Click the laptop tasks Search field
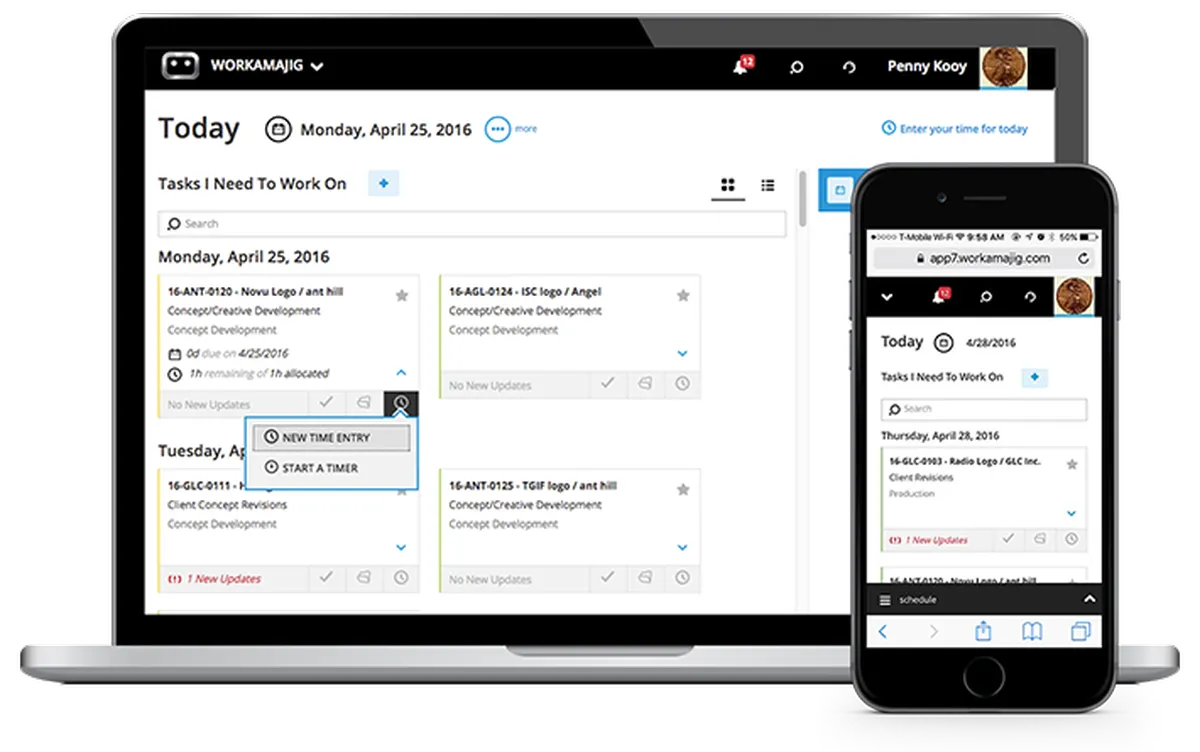The image size is (1200, 752). (x=472, y=224)
